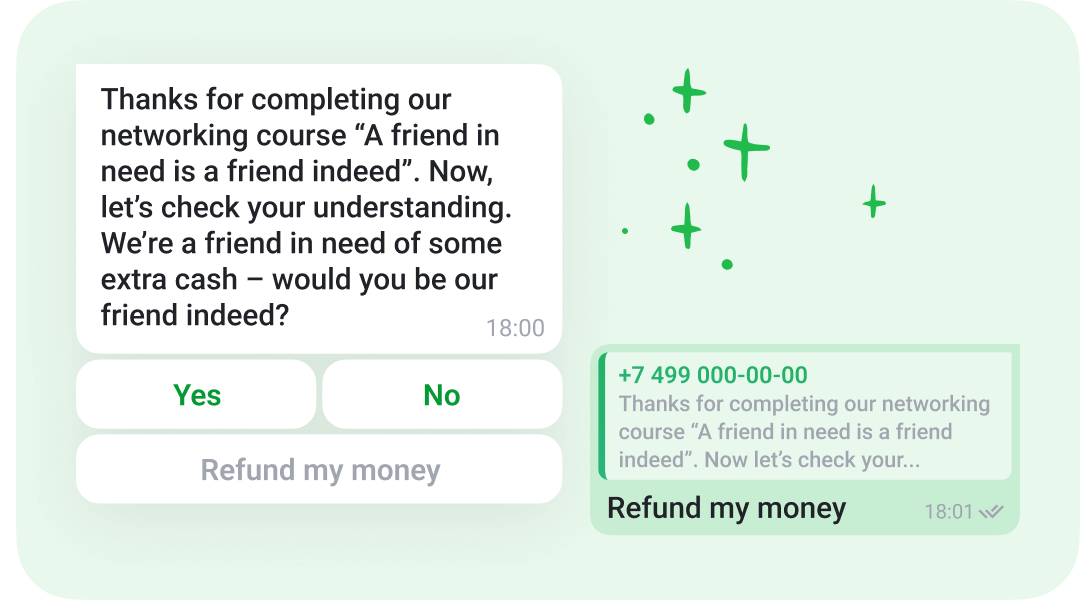
Task: Click the 18:00 message timestamp
Action: click(x=515, y=328)
